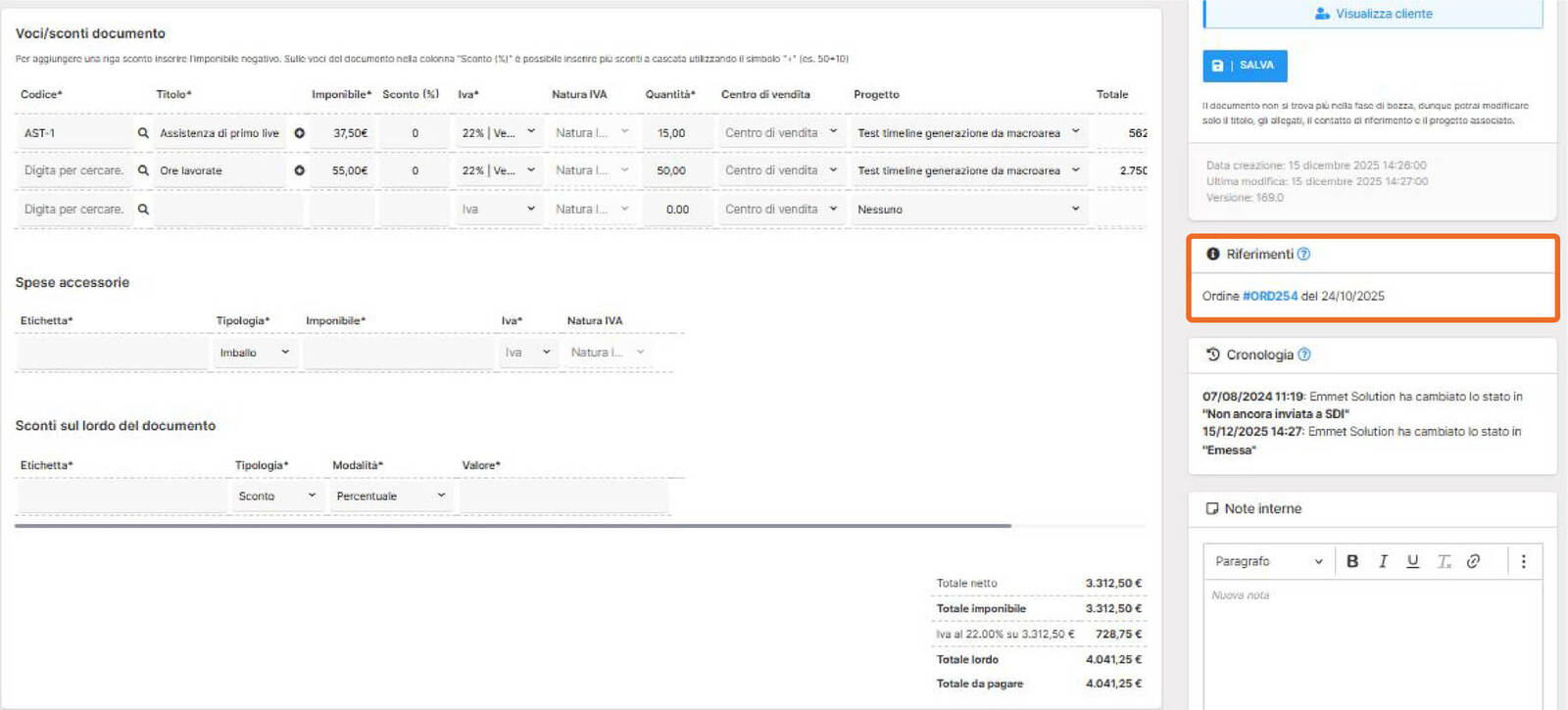This screenshot has width=1568, height=710.
Task: Open the Paragrafo style dropdown
Action: point(1268,561)
